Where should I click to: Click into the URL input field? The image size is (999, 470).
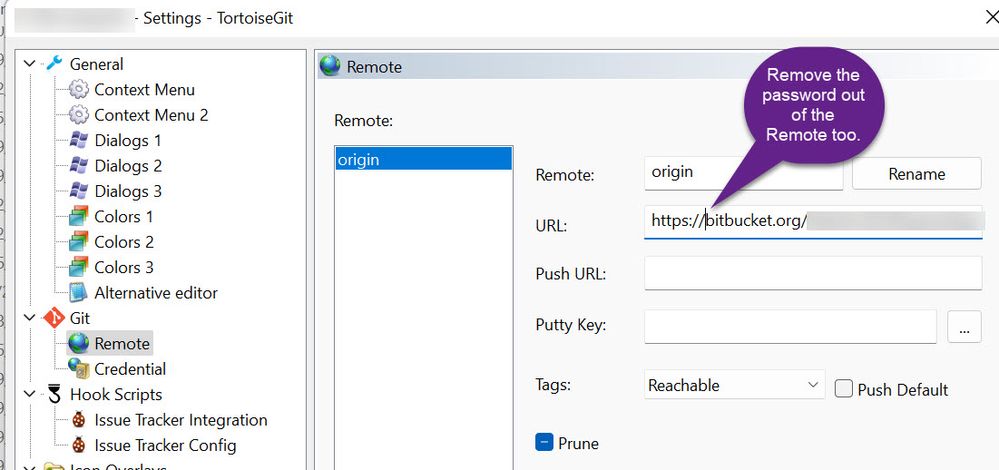coord(813,222)
